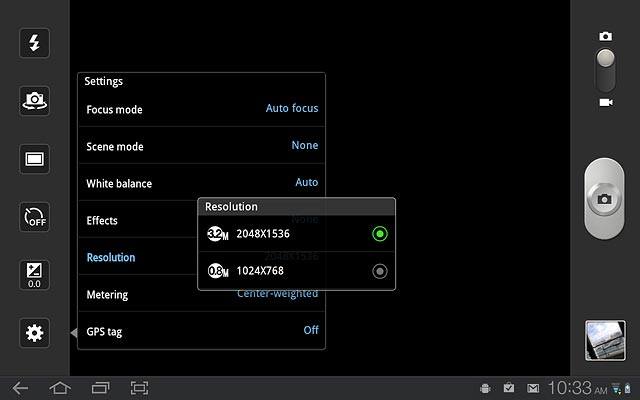Toggle GPS tag setting

click(201, 331)
